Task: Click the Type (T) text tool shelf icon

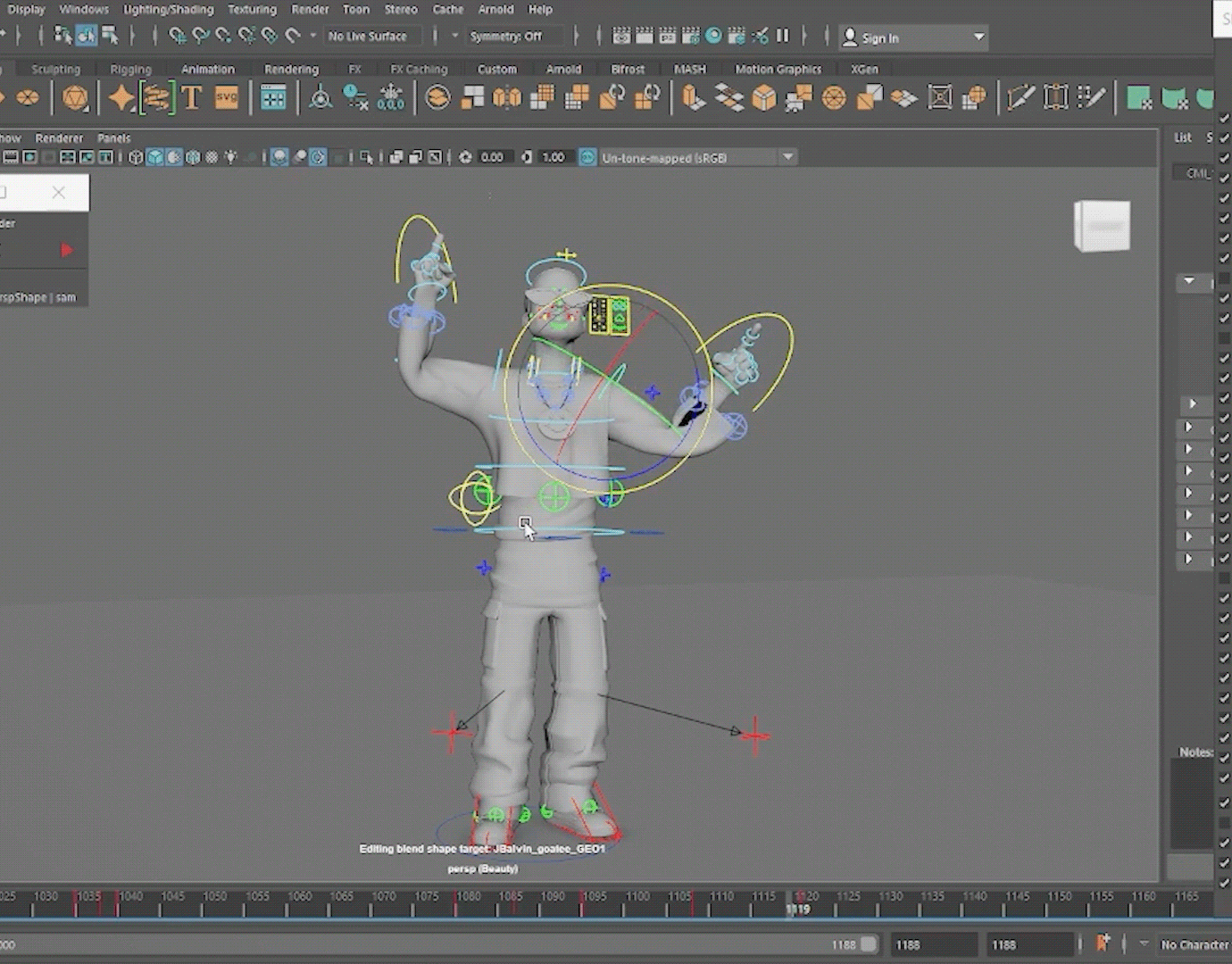Action: [x=192, y=97]
